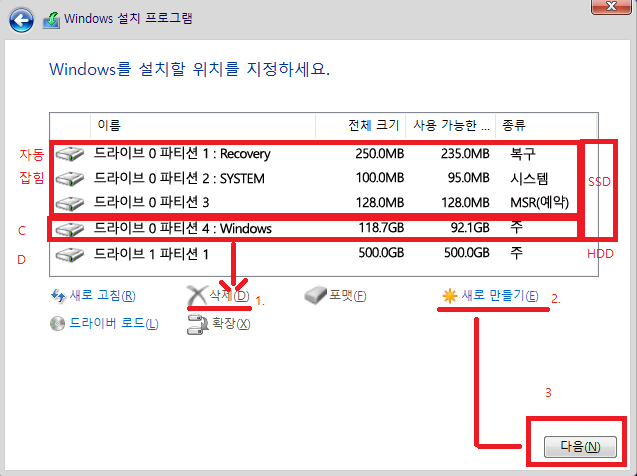Click the 235.0MB free space cell
This screenshot has height=476, width=637.
[x=465, y=154]
